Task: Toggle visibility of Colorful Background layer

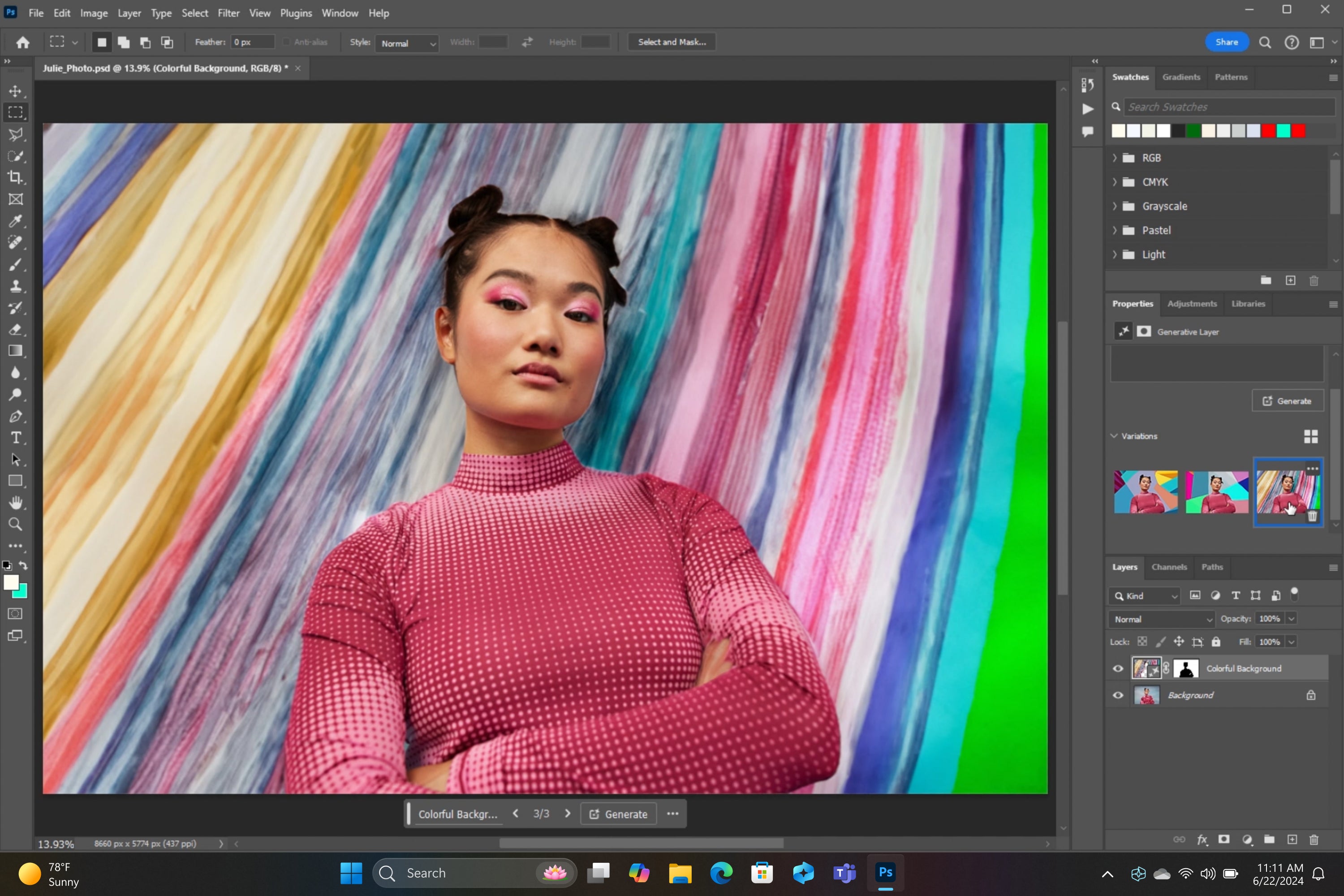Action: 1118,668
